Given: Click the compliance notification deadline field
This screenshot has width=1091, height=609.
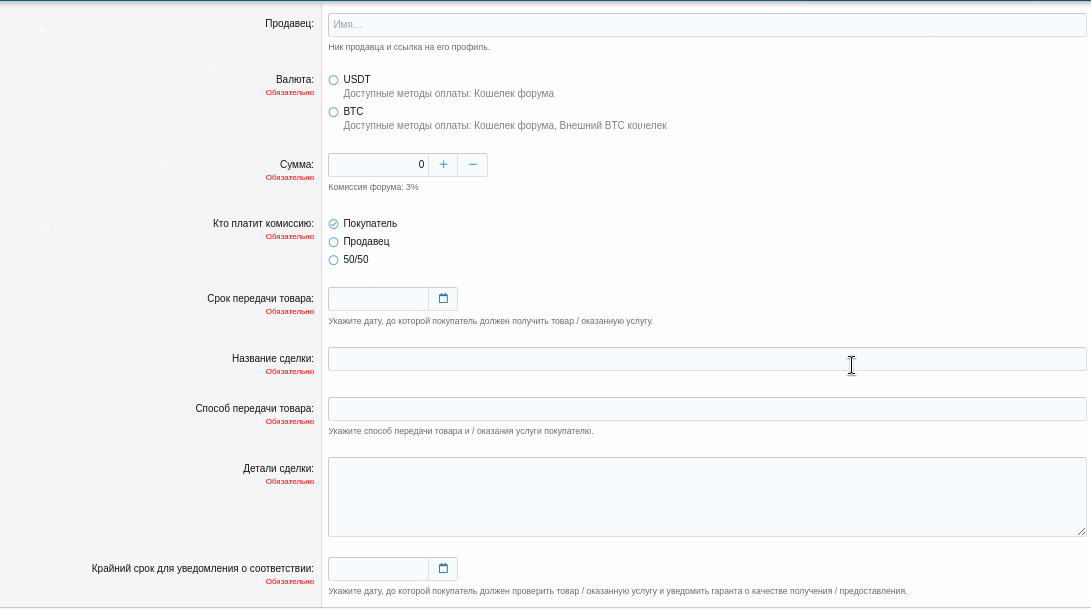Looking at the screenshot, I should [x=378, y=569].
